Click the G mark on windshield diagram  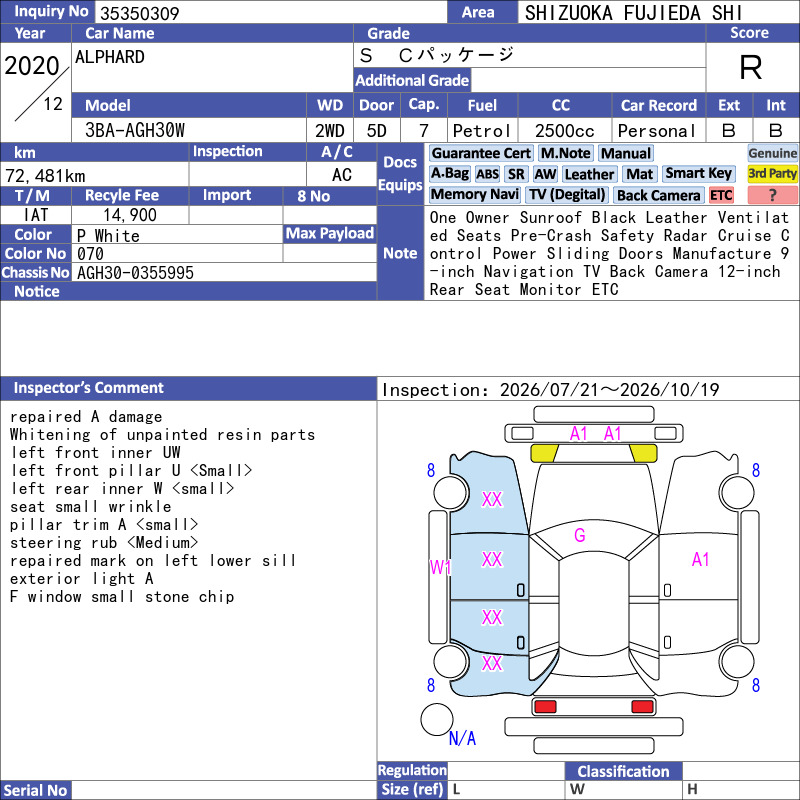580,535
